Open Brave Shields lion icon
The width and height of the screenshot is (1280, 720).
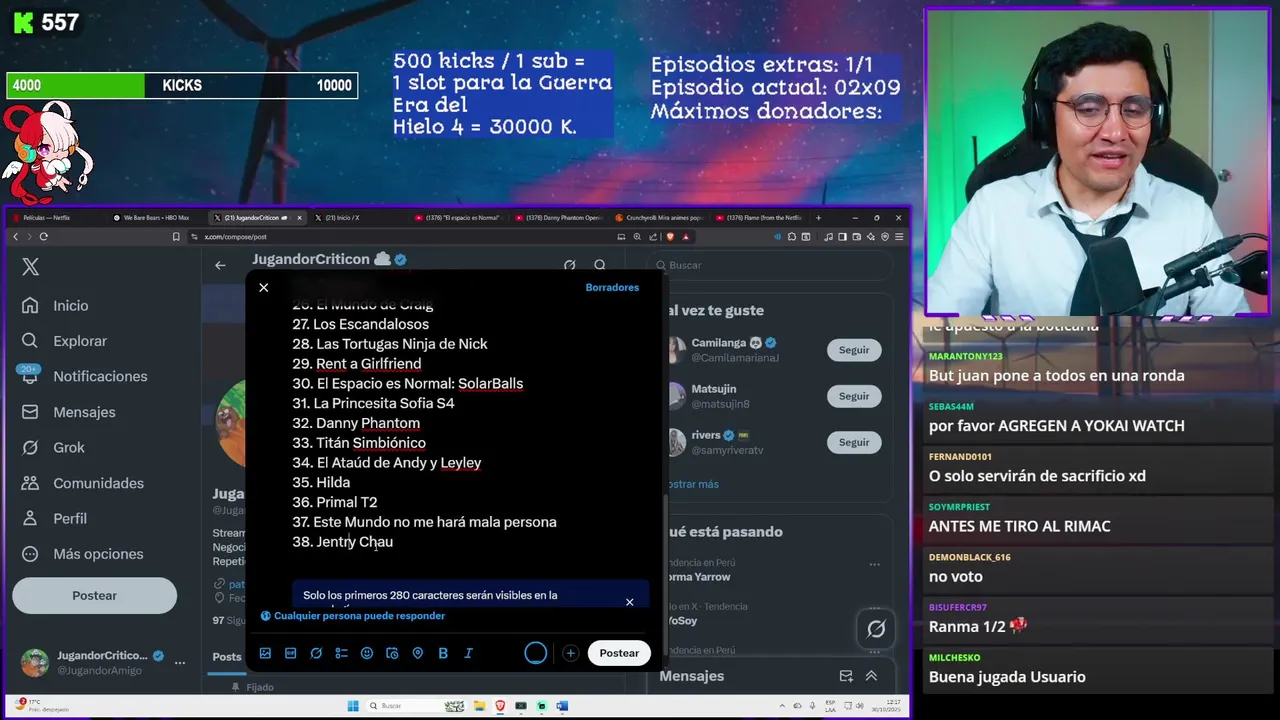(670, 237)
